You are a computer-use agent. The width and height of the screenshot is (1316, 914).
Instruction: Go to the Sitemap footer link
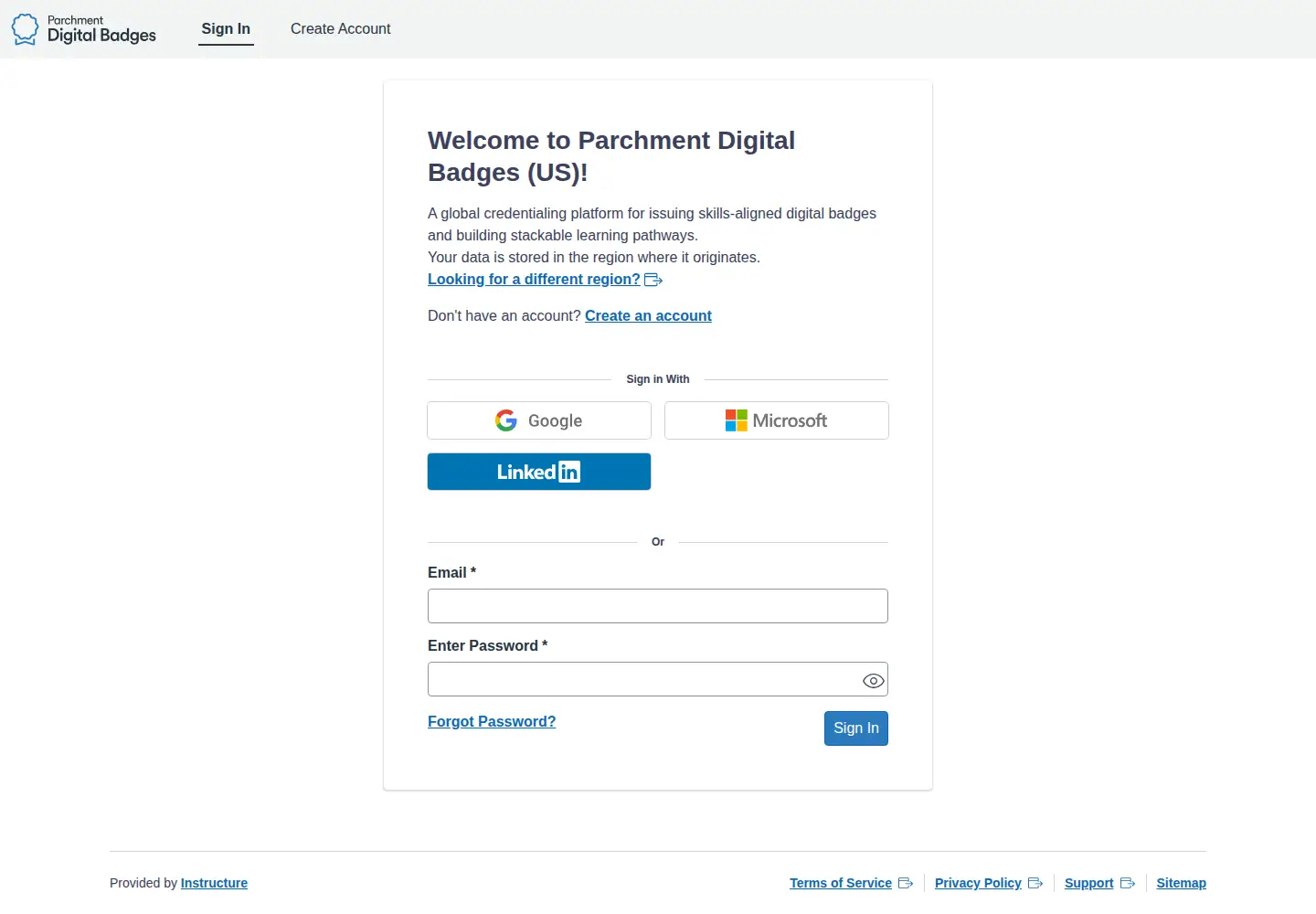coord(1181,883)
